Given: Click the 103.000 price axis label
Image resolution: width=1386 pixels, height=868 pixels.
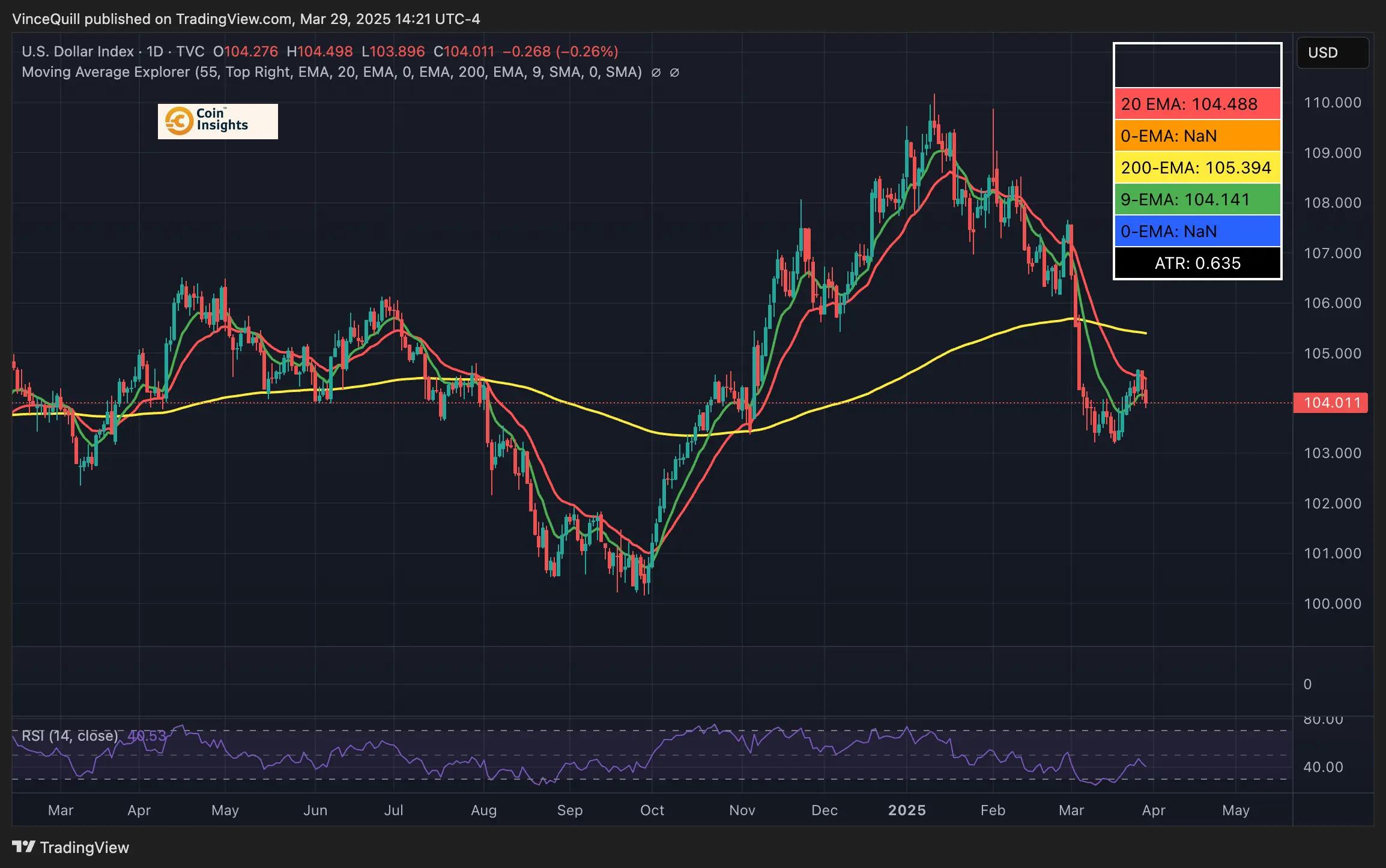Looking at the screenshot, I should [1332, 453].
